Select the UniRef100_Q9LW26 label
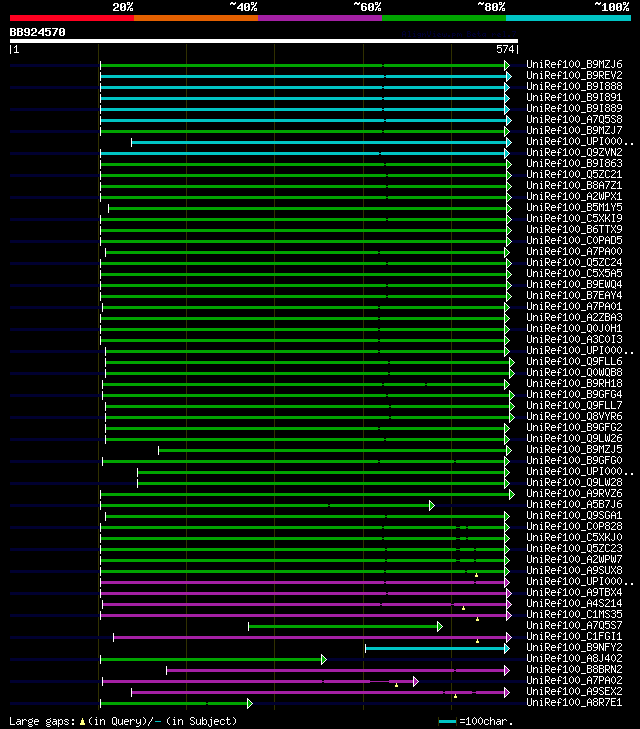The width and height of the screenshot is (640, 729). click(574, 438)
